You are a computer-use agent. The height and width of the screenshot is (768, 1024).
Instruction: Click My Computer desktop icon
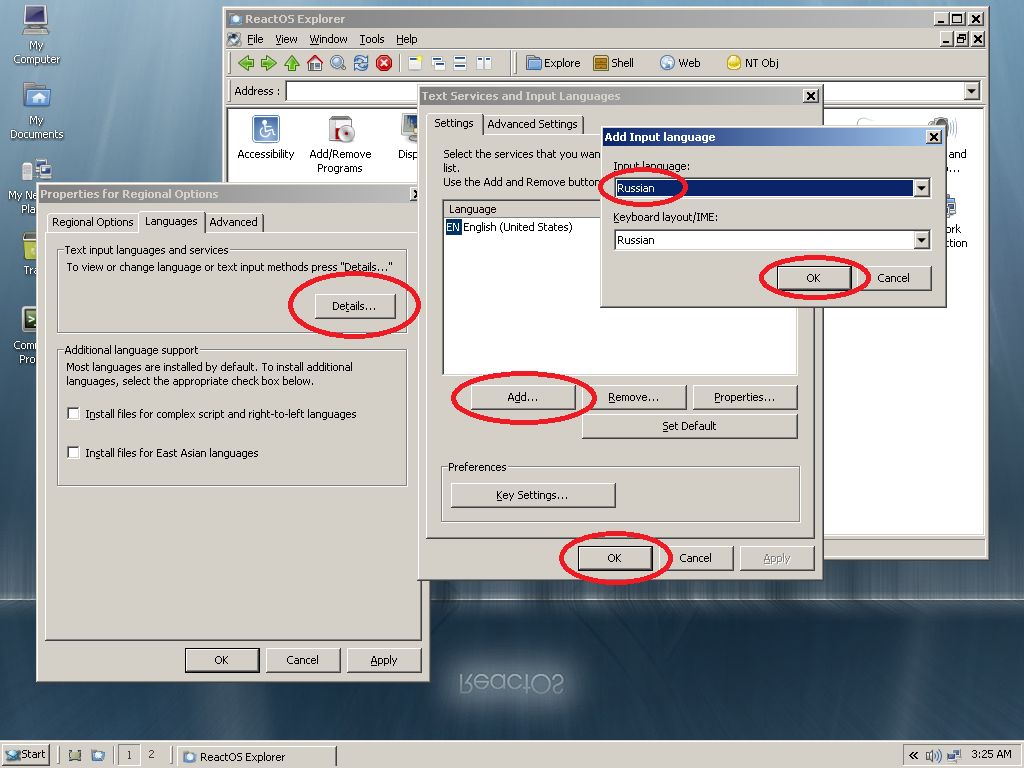pyautogui.click(x=37, y=35)
